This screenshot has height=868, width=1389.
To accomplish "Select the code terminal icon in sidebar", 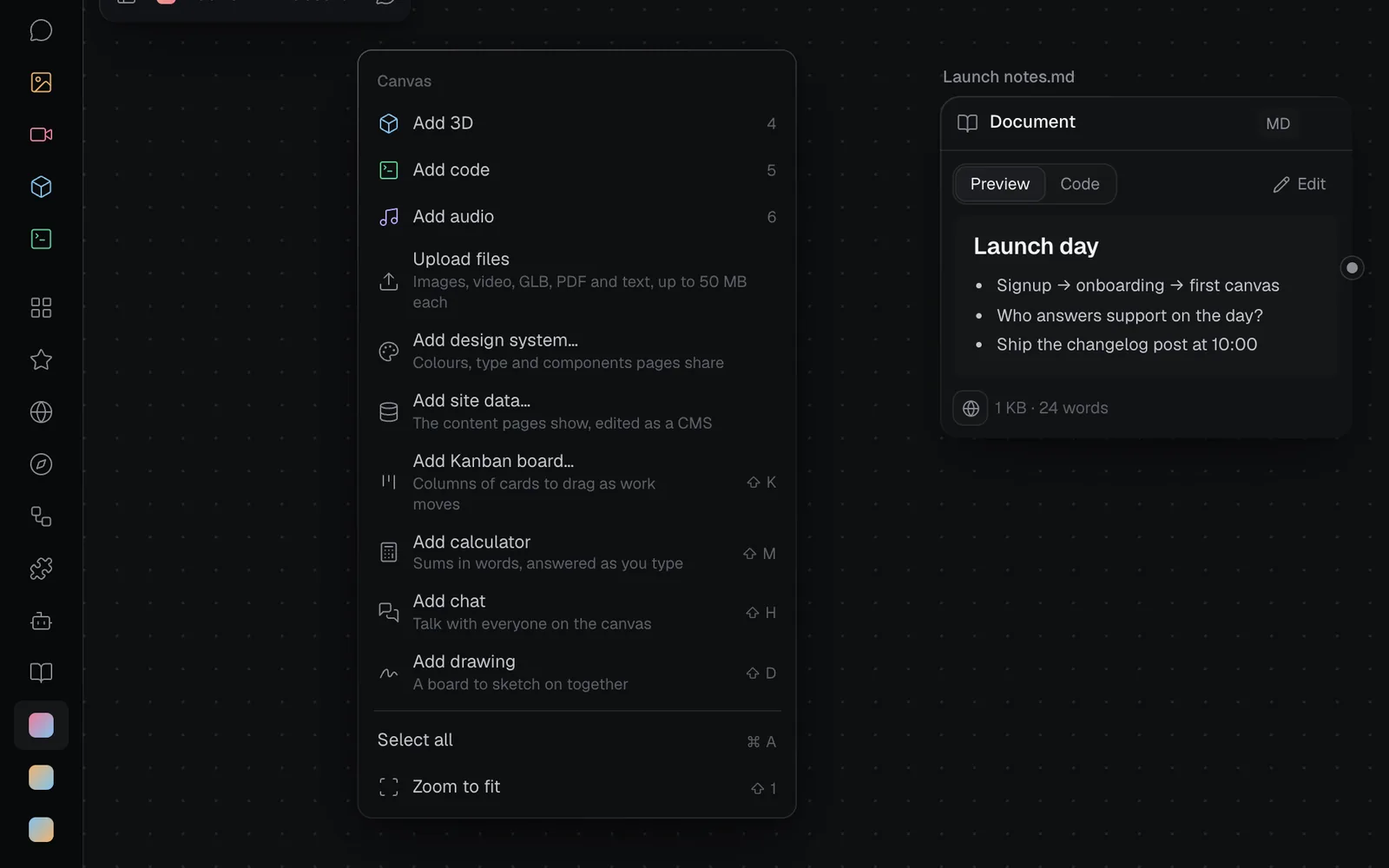I will [x=41, y=239].
